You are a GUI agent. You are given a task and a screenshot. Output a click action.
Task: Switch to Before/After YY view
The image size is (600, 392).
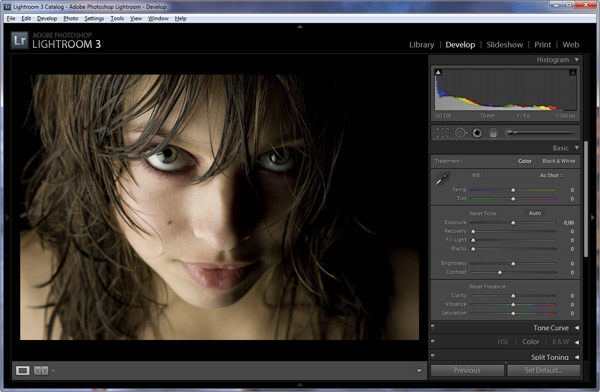[41, 370]
